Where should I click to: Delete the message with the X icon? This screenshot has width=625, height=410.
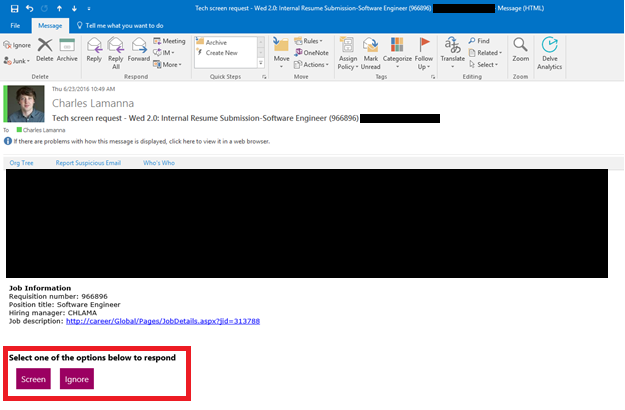click(x=45, y=50)
